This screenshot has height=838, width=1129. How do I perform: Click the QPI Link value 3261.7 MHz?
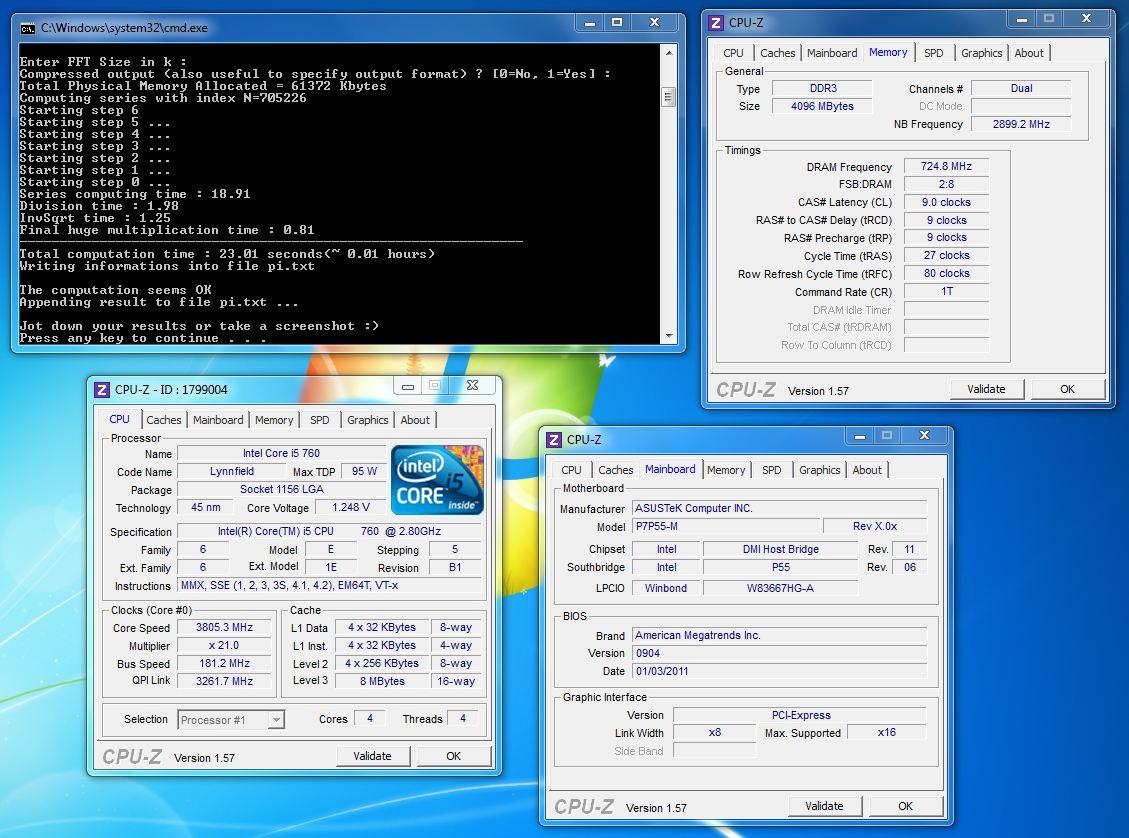coord(225,681)
